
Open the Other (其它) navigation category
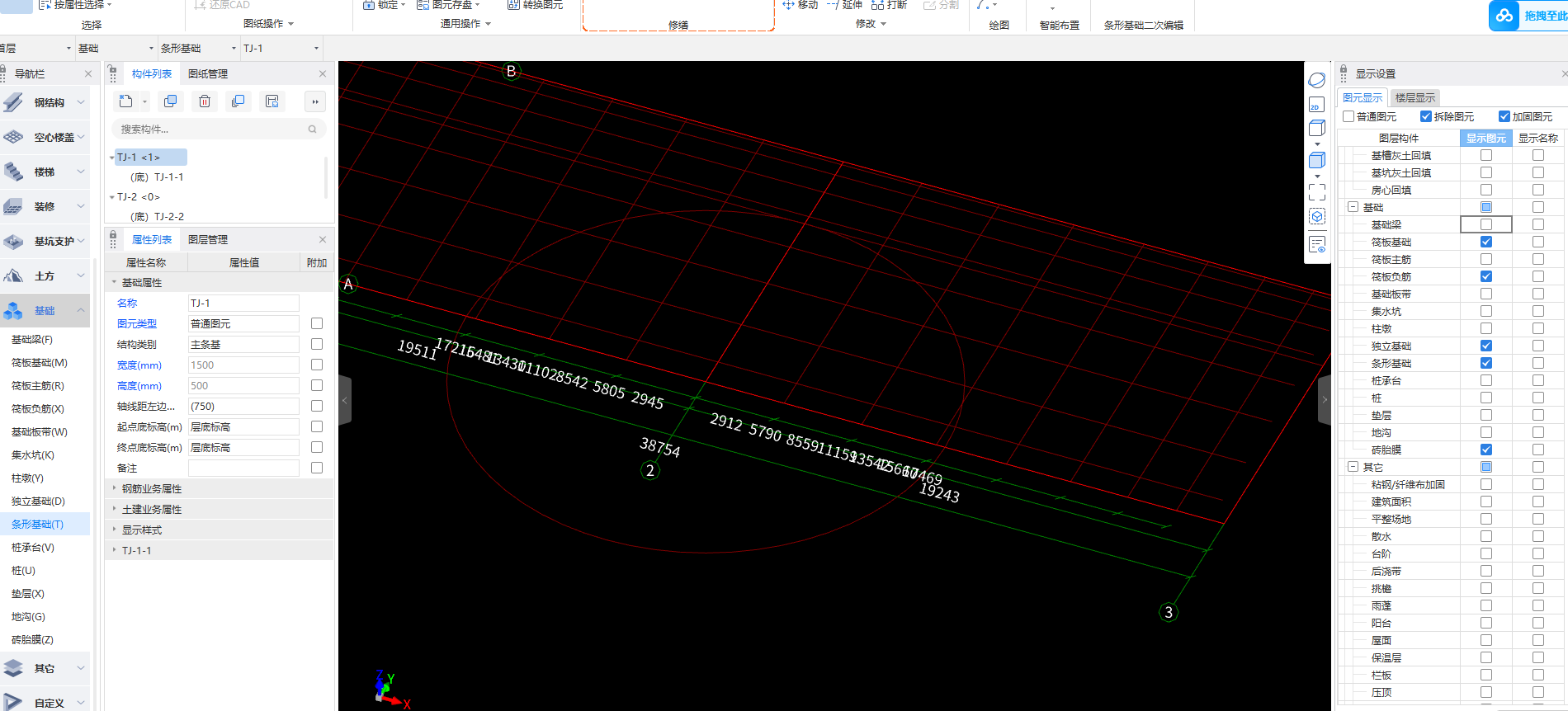pyautogui.click(x=45, y=669)
